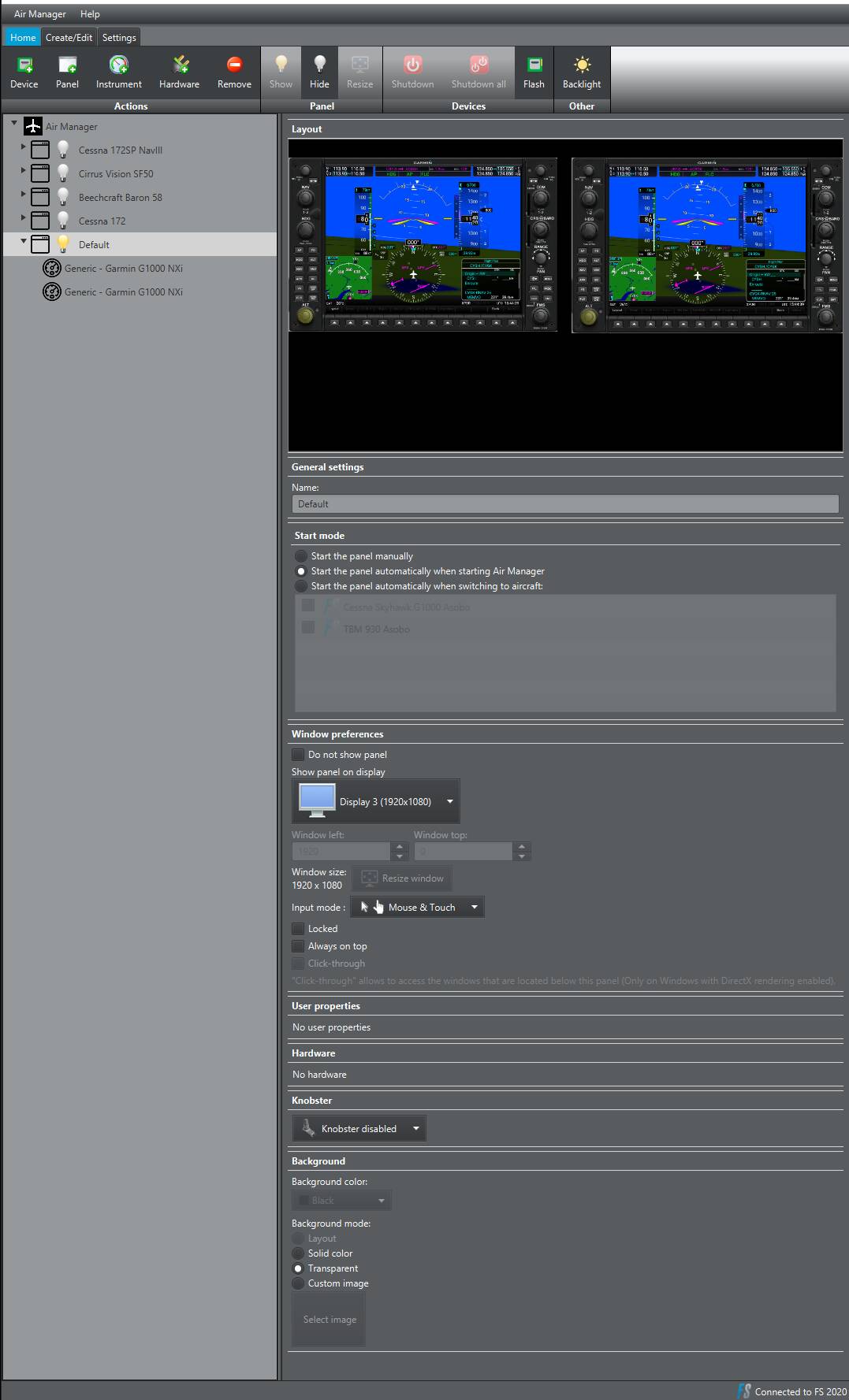849x1400 pixels.
Task: Click the Device icon in Actions toolbar
Action: point(24,65)
